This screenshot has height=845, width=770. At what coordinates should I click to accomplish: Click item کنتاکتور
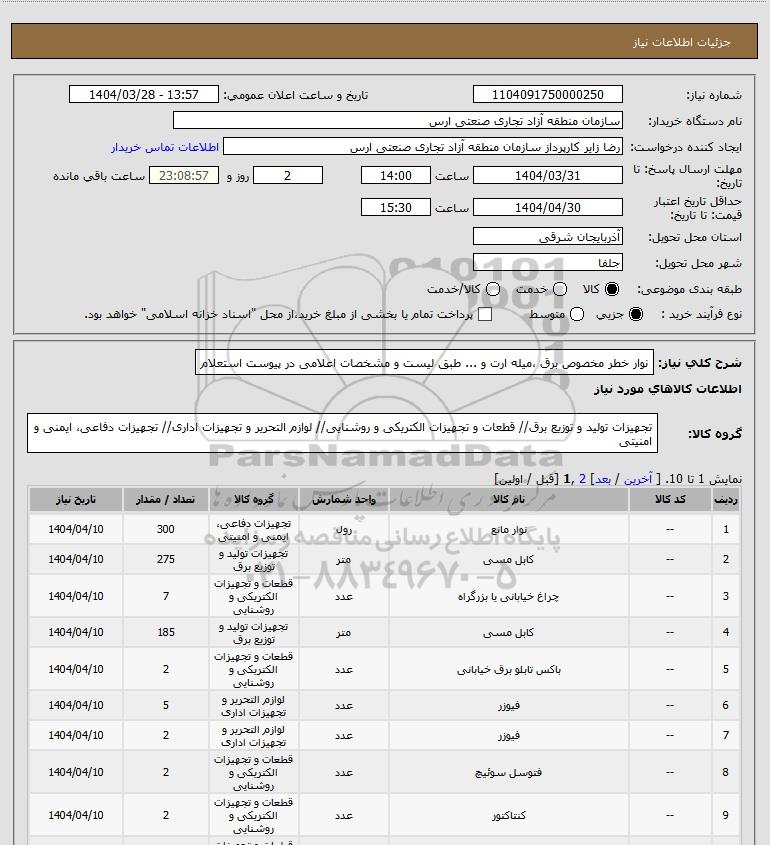(509, 815)
